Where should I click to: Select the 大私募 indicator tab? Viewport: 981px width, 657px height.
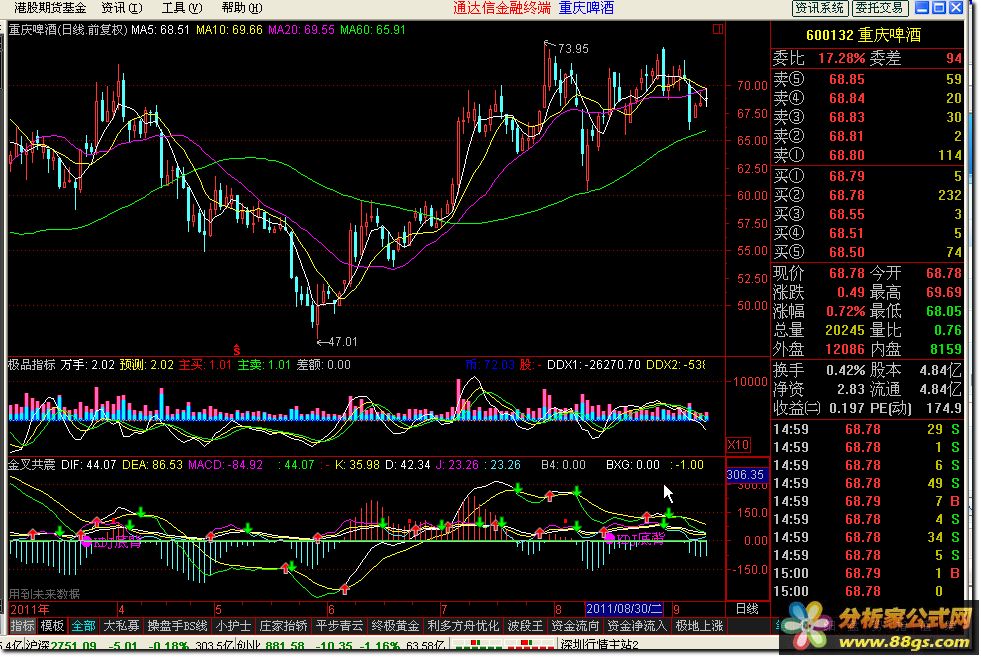(121, 626)
